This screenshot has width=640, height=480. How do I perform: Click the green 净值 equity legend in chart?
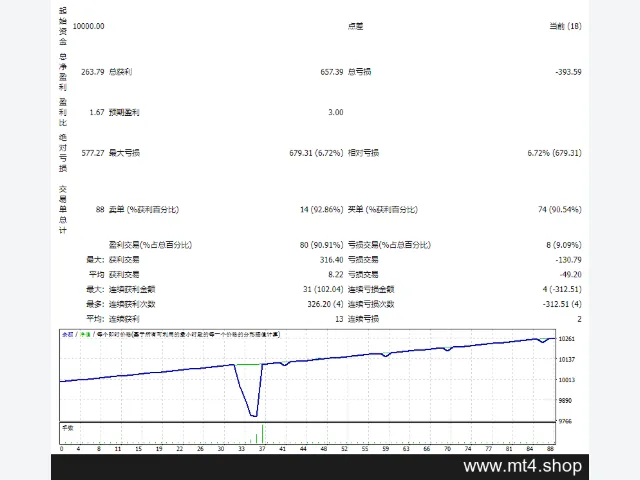[85, 334]
